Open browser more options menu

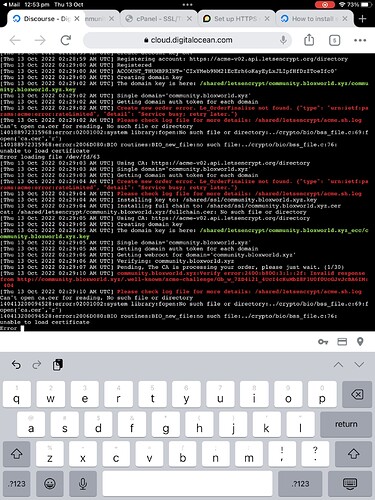(360, 40)
